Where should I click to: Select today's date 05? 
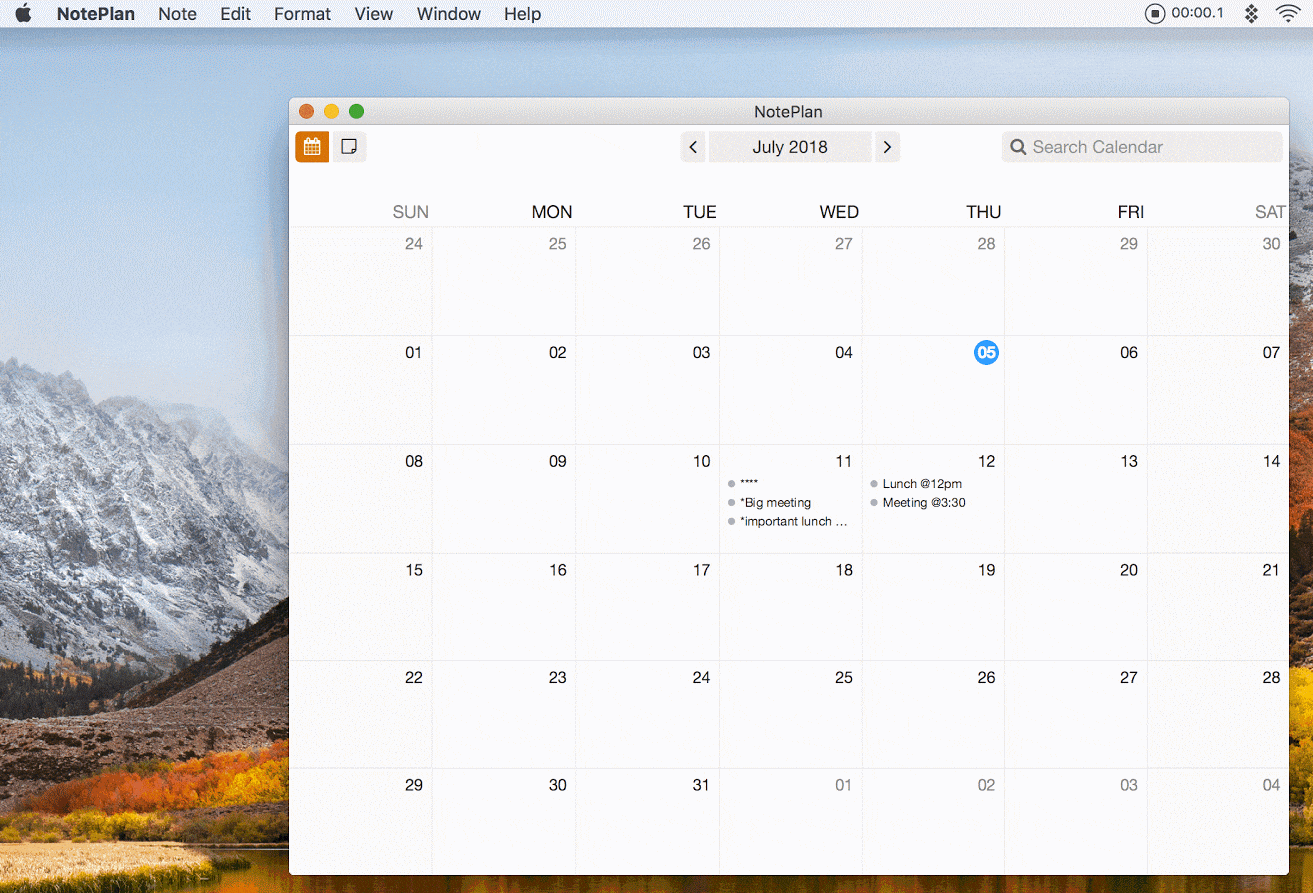[x=986, y=352]
